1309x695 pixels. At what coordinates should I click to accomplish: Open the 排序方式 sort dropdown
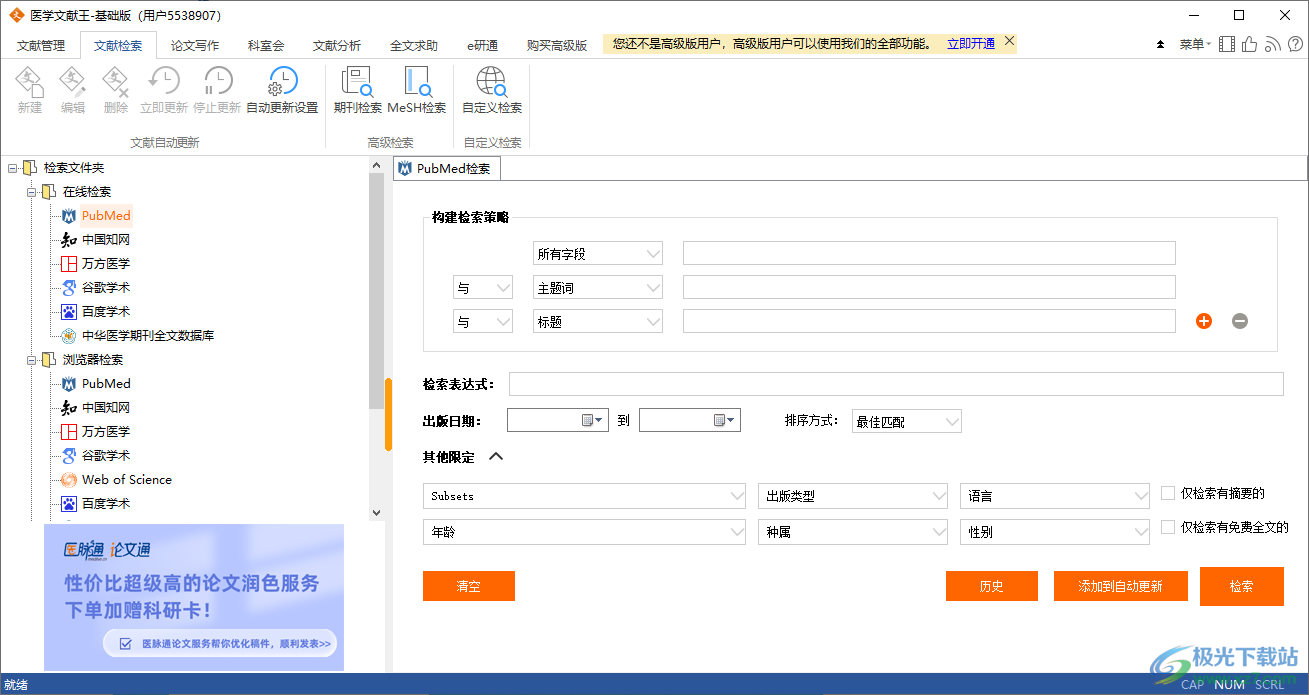pos(906,420)
